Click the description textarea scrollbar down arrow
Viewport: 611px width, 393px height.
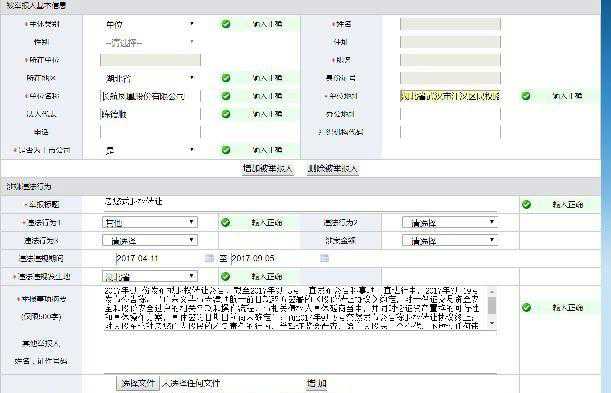coord(492,323)
